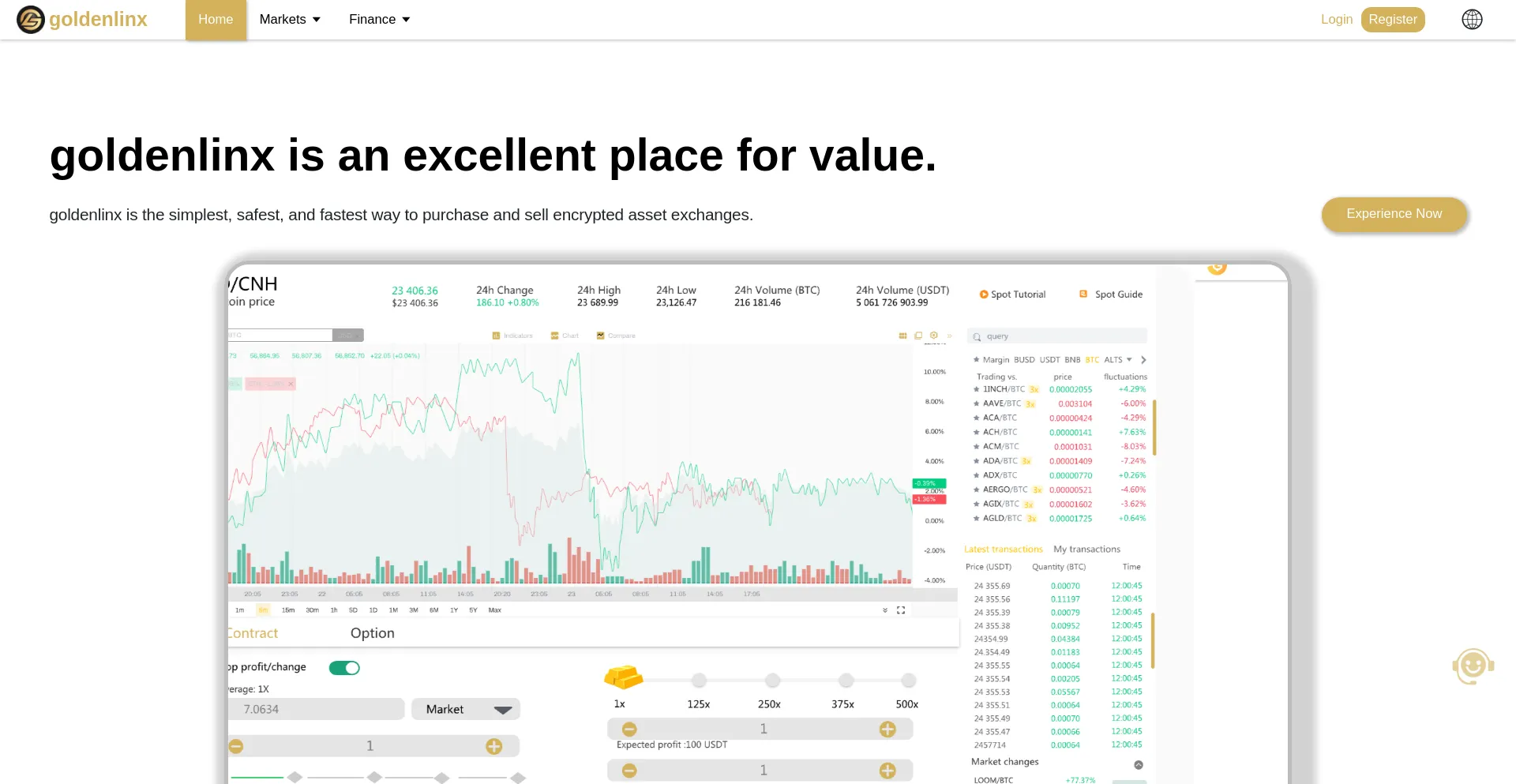Click the 24 355.69 price in transactions
This screenshot has width=1516, height=784.
click(x=992, y=586)
